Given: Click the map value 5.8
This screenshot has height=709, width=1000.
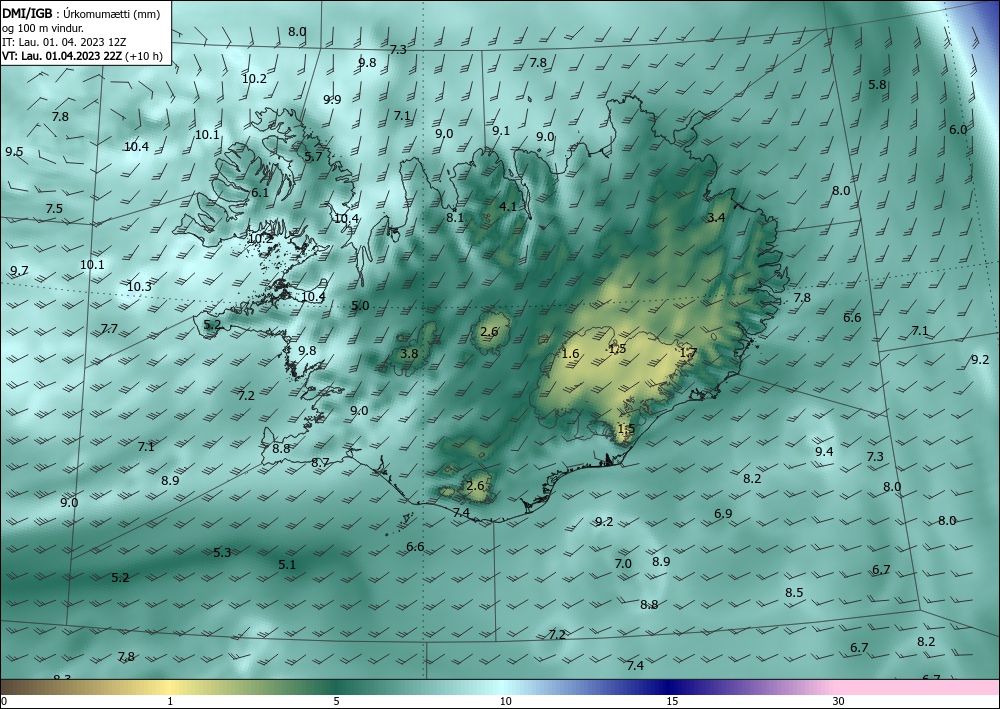Looking at the screenshot, I should tap(878, 85).
